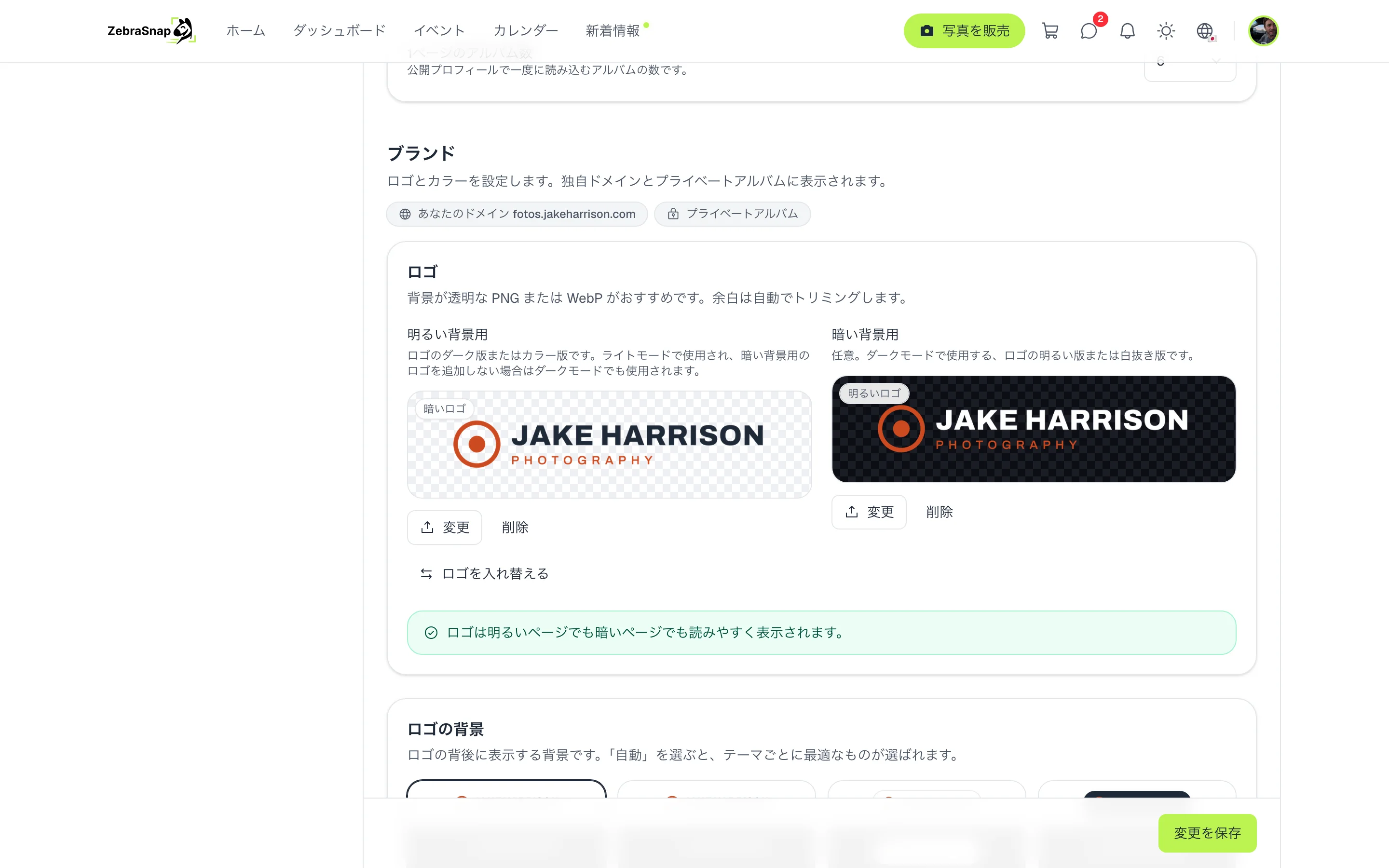Click 変更 under the light background logo
Image resolution: width=1389 pixels, height=868 pixels.
[x=445, y=527]
